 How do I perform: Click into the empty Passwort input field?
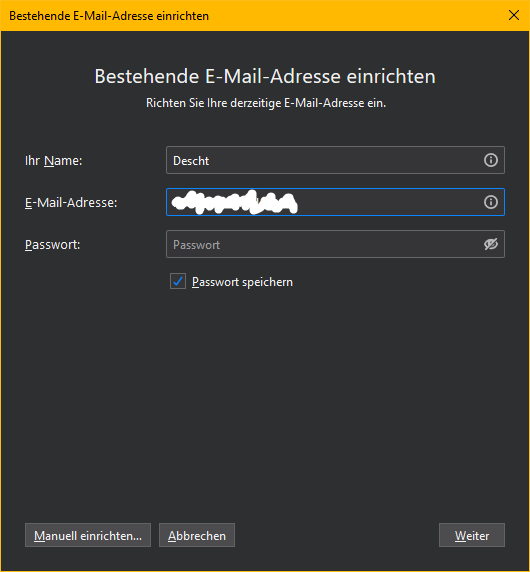click(335, 244)
